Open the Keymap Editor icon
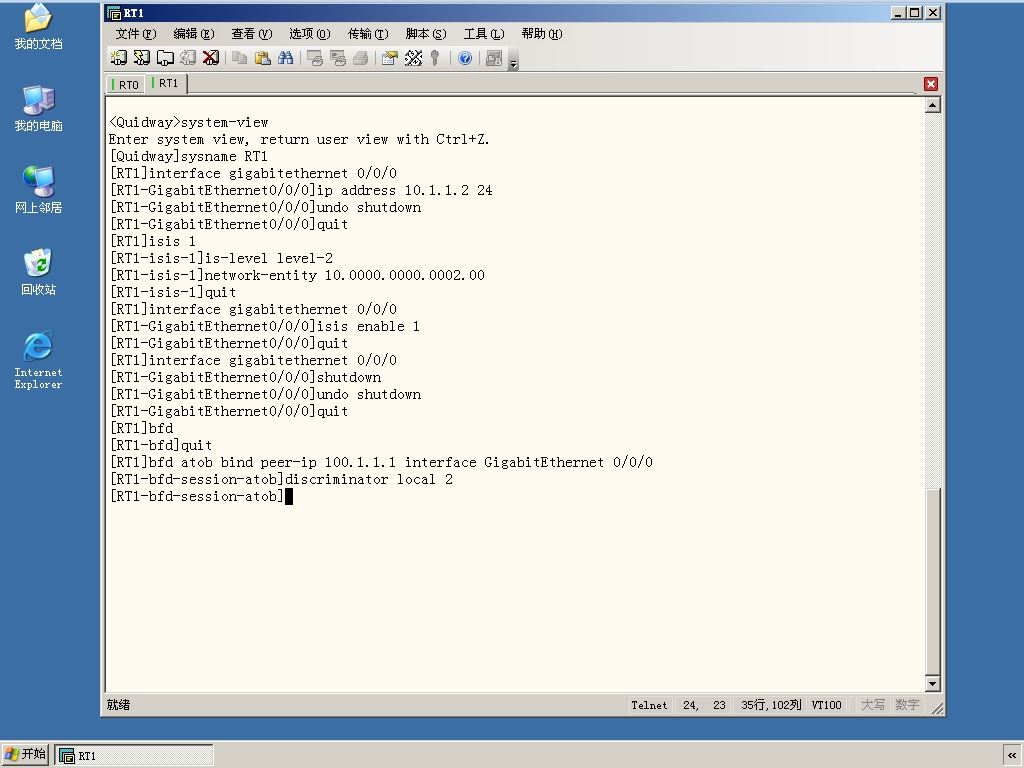 pos(413,58)
